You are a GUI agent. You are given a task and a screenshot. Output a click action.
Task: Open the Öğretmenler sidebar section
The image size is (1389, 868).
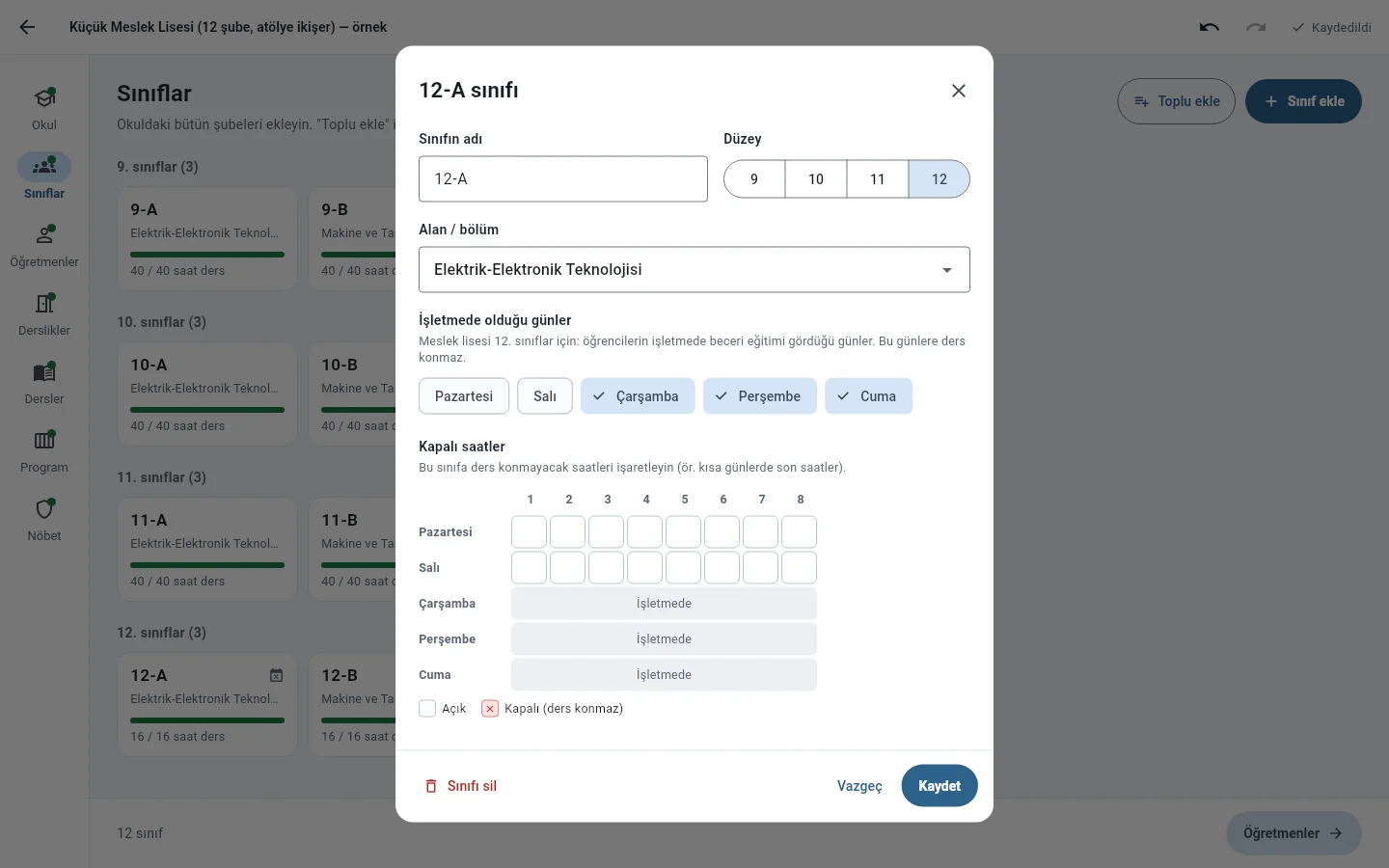44,246
